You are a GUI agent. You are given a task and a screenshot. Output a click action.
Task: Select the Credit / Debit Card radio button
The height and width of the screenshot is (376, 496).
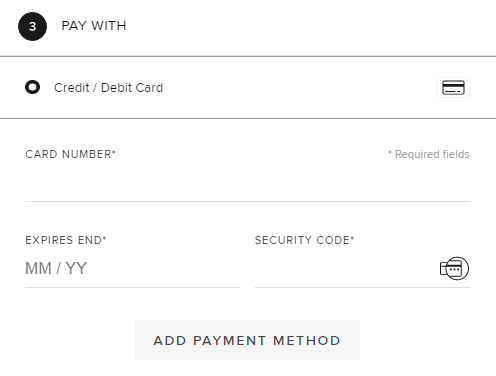tap(32, 87)
